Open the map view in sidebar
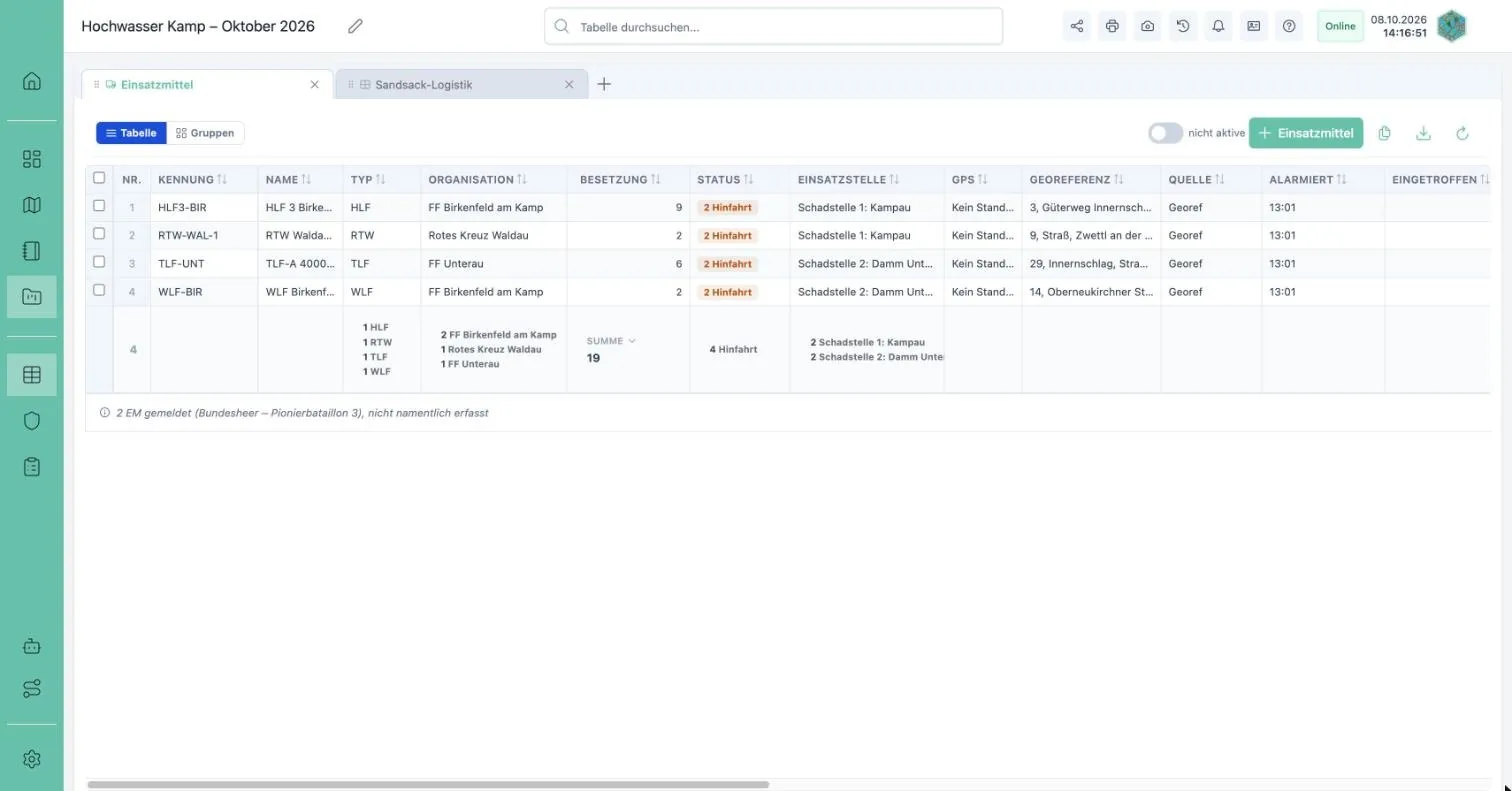This screenshot has width=1512, height=791. coord(32,205)
